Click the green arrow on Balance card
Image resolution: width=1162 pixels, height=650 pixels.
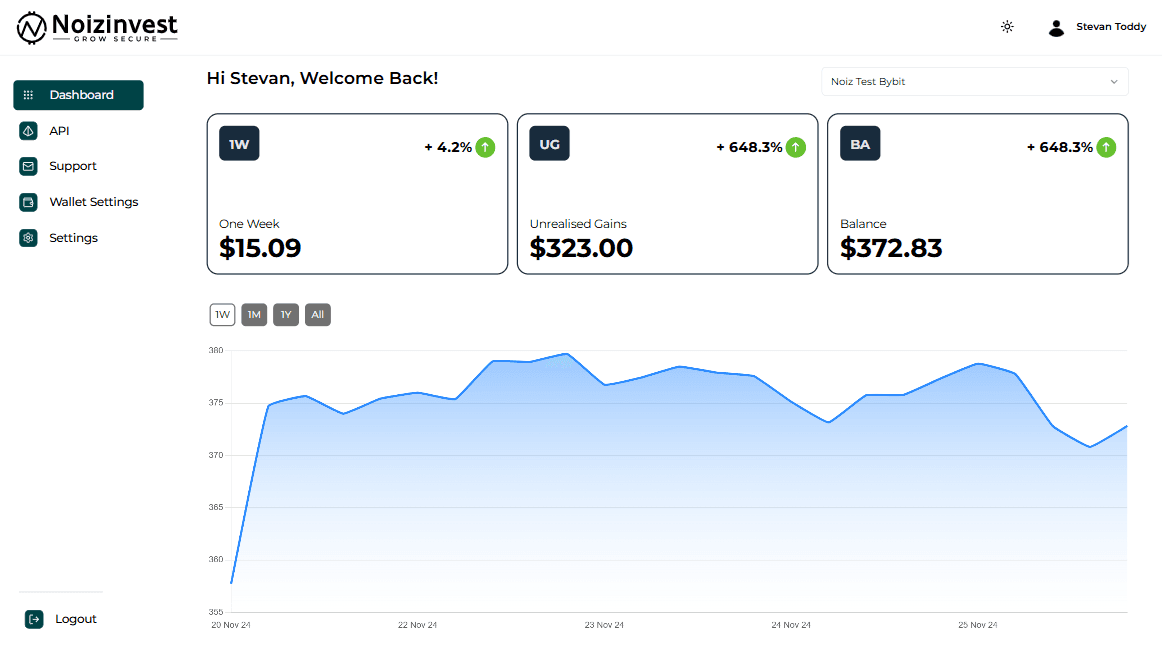1106,147
